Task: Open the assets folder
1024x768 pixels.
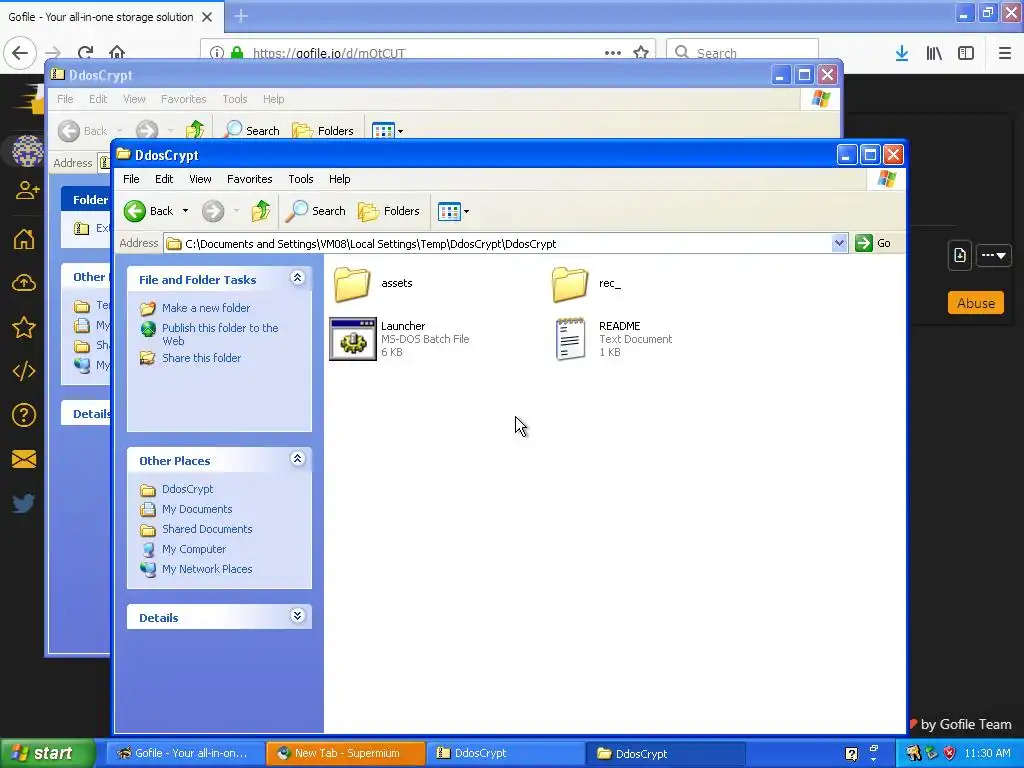Action: pos(353,283)
